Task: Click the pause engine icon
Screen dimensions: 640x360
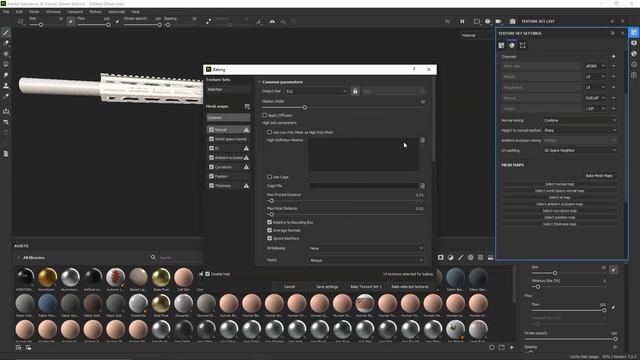Action: point(462,21)
